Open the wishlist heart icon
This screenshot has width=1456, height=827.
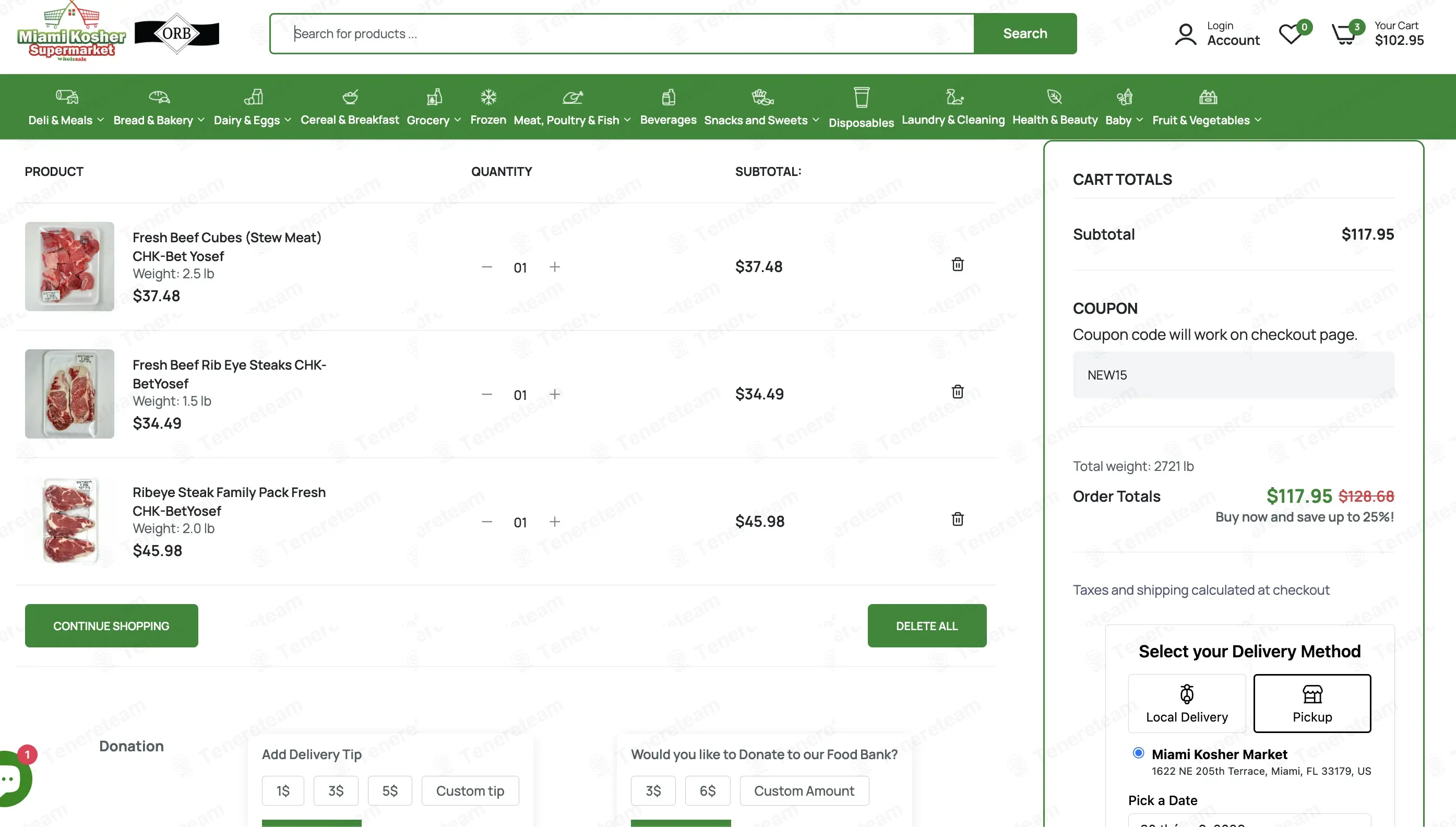(x=1290, y=34)
